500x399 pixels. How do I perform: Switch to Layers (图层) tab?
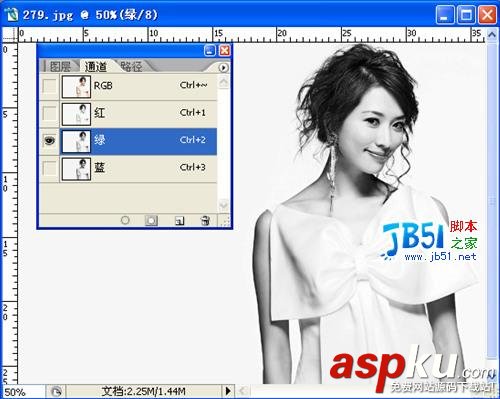pos(60,66)
